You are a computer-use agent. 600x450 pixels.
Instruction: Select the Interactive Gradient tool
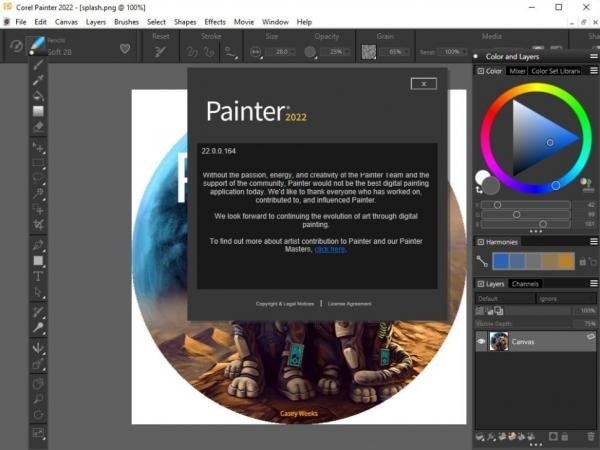pos(38,111)
